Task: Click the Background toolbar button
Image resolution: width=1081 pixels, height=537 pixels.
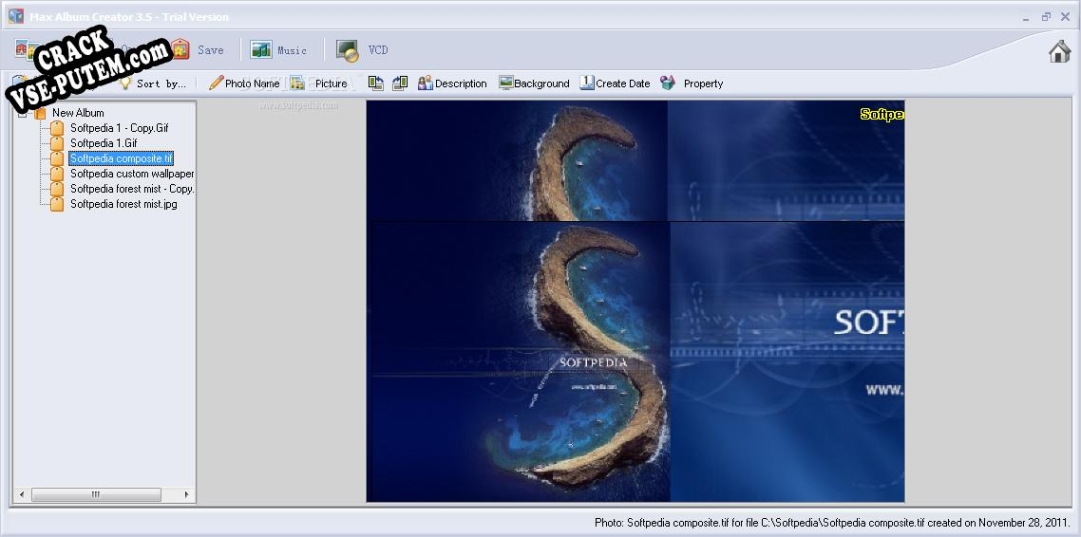Action: (534, 84)
